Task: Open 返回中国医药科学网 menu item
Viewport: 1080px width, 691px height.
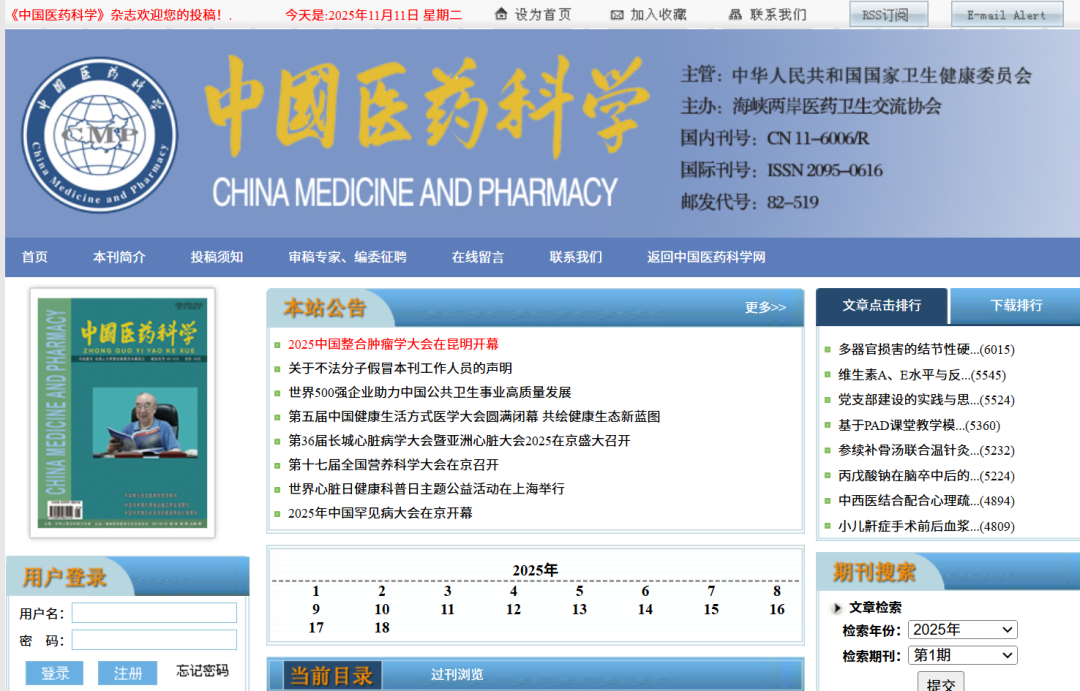Action: coord(706,257)
